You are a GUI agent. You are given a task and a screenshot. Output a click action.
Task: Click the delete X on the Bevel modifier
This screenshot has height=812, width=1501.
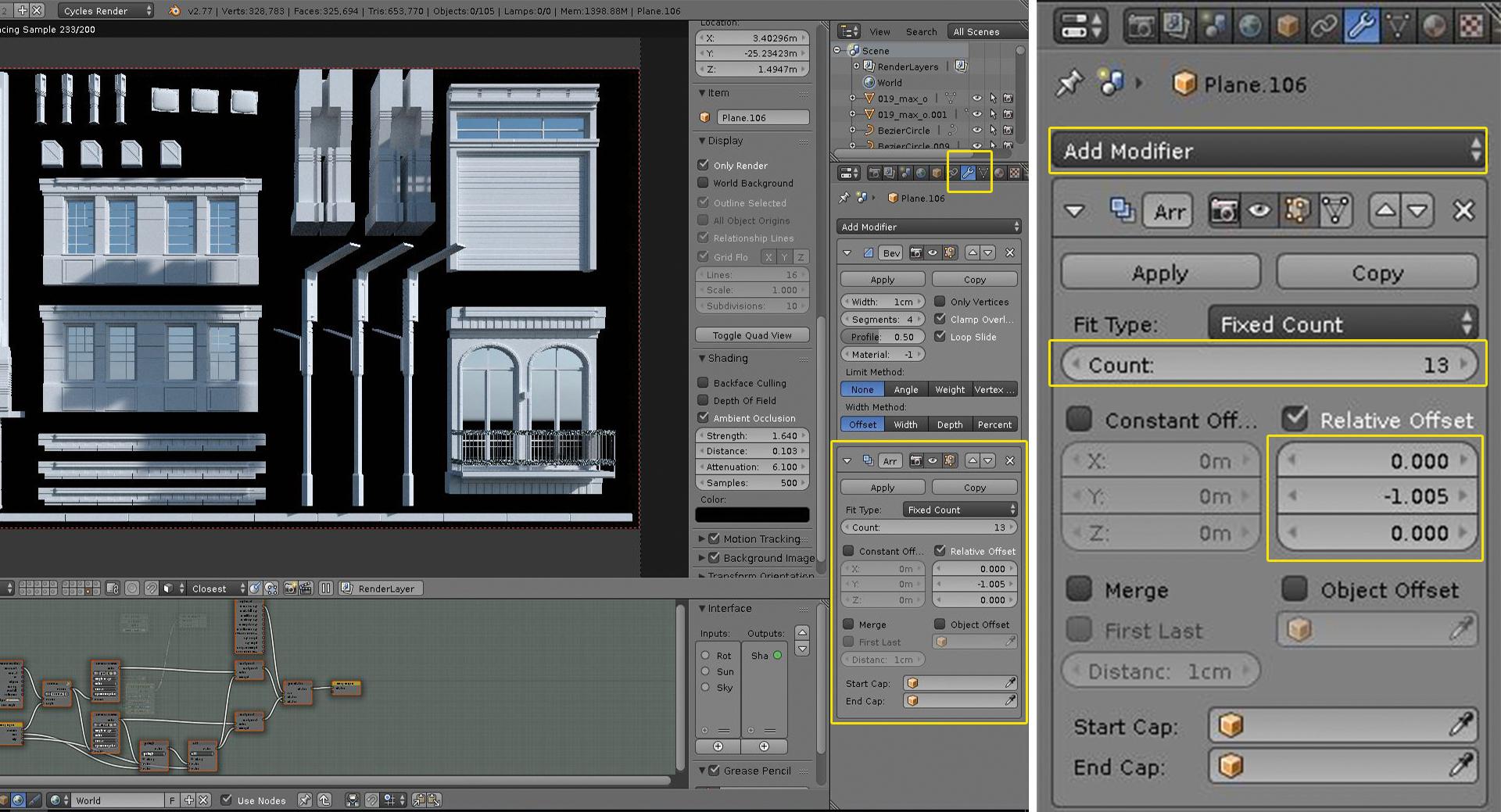(1010, 252)
